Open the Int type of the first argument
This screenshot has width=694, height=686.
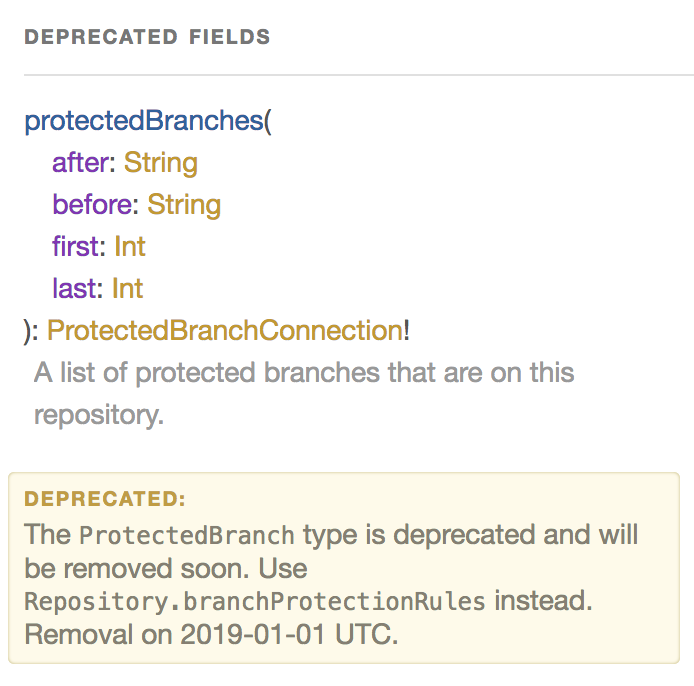[x=130, y=247]
